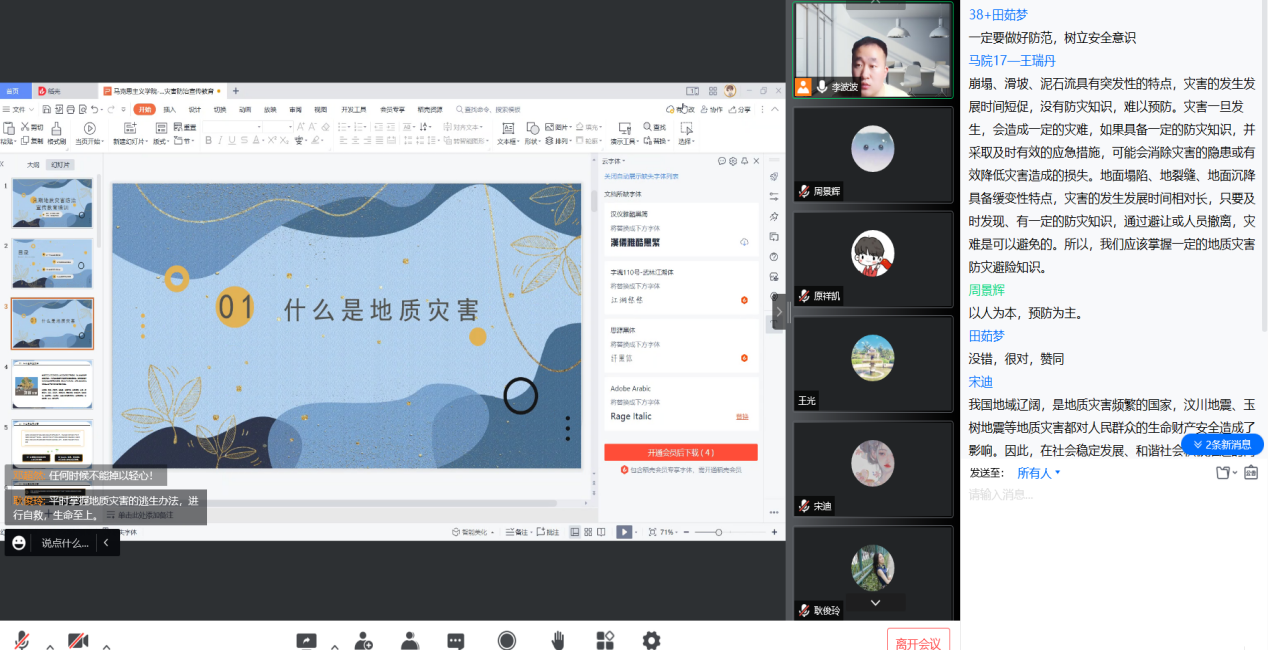Raise hand using the hand icon

[x=558, y=641]
